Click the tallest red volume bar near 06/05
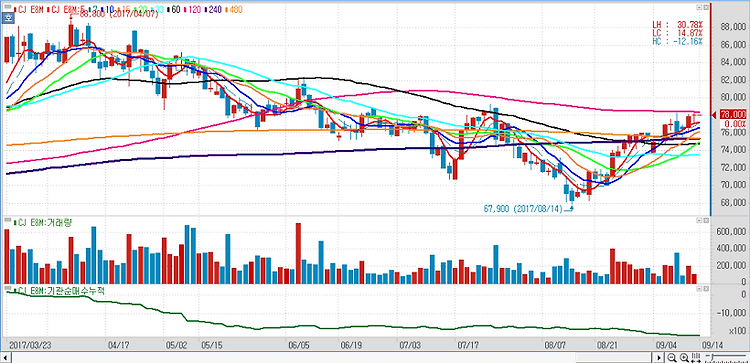This screenshot has width=750, height=363. [x=298, y=253]
